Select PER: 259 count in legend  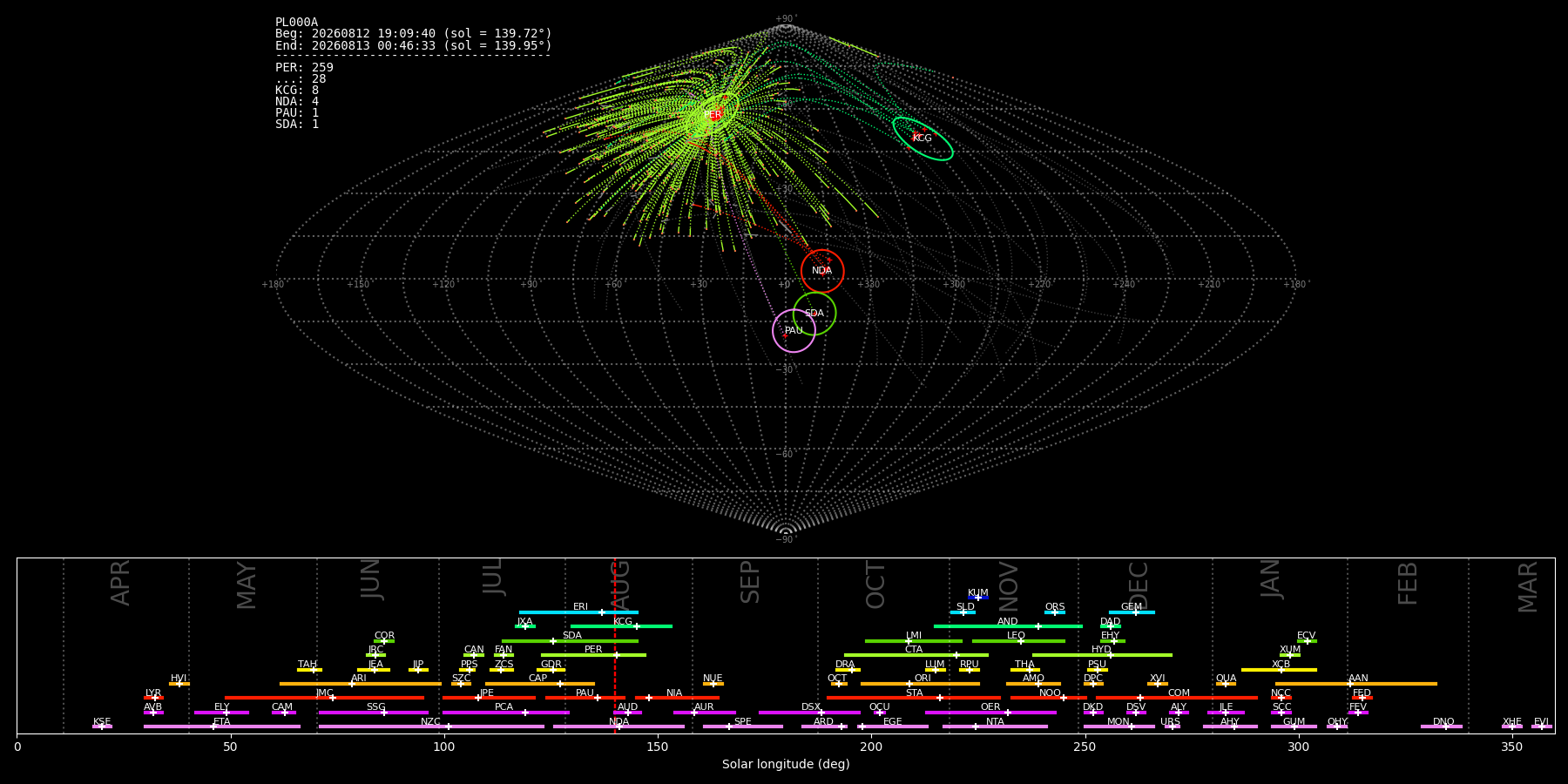click(304, 68)
